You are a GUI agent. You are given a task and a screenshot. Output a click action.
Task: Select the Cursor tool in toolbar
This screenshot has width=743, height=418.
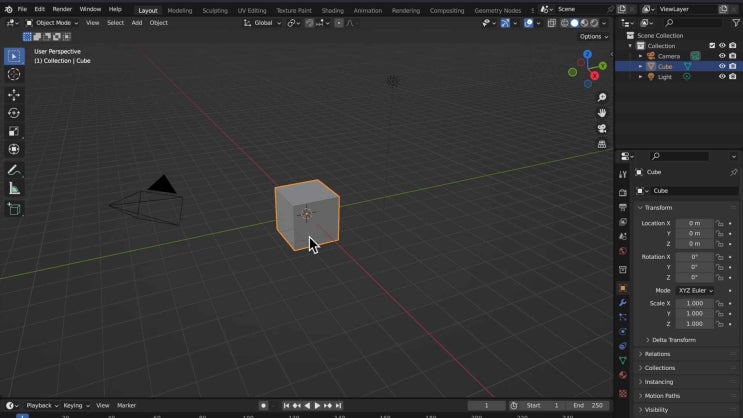pyautogui.click(x=14, y=75)
